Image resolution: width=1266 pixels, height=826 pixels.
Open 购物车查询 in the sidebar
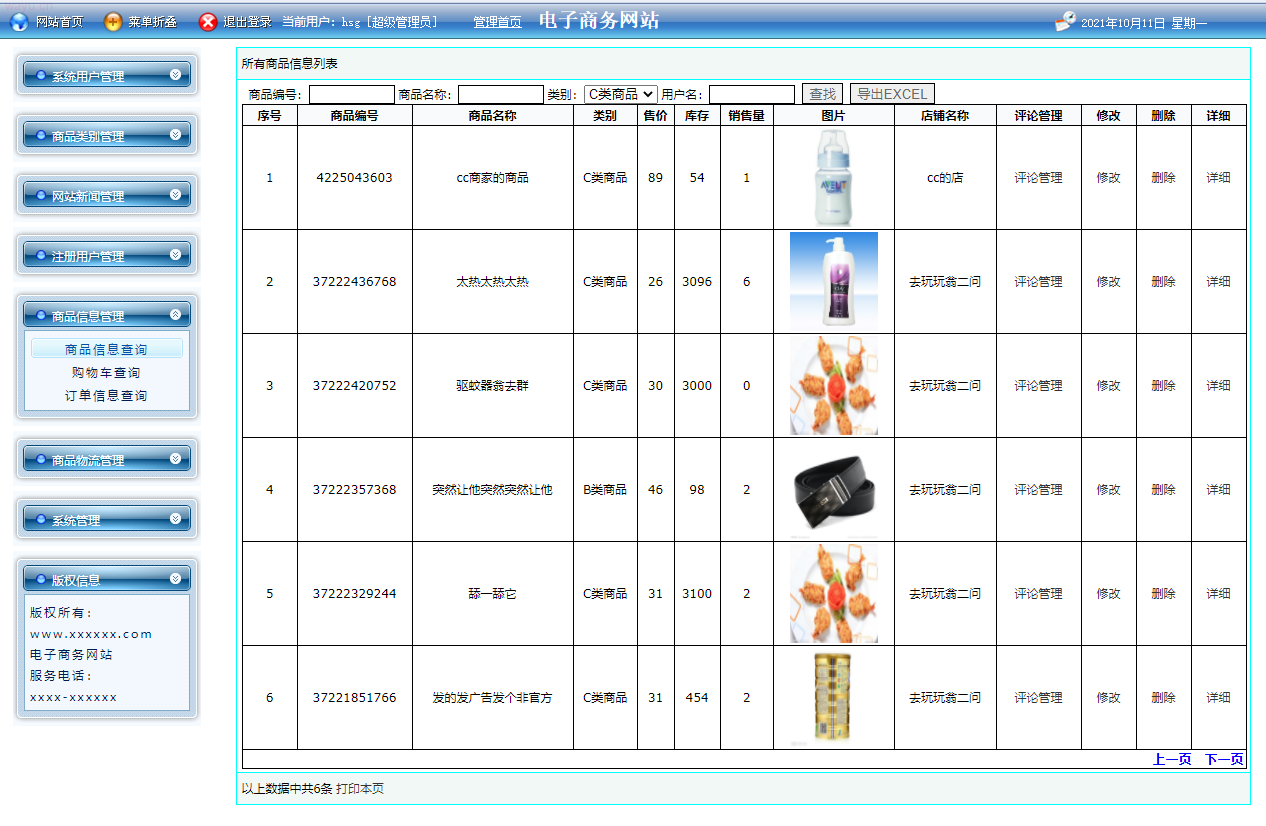coord(106,372)
